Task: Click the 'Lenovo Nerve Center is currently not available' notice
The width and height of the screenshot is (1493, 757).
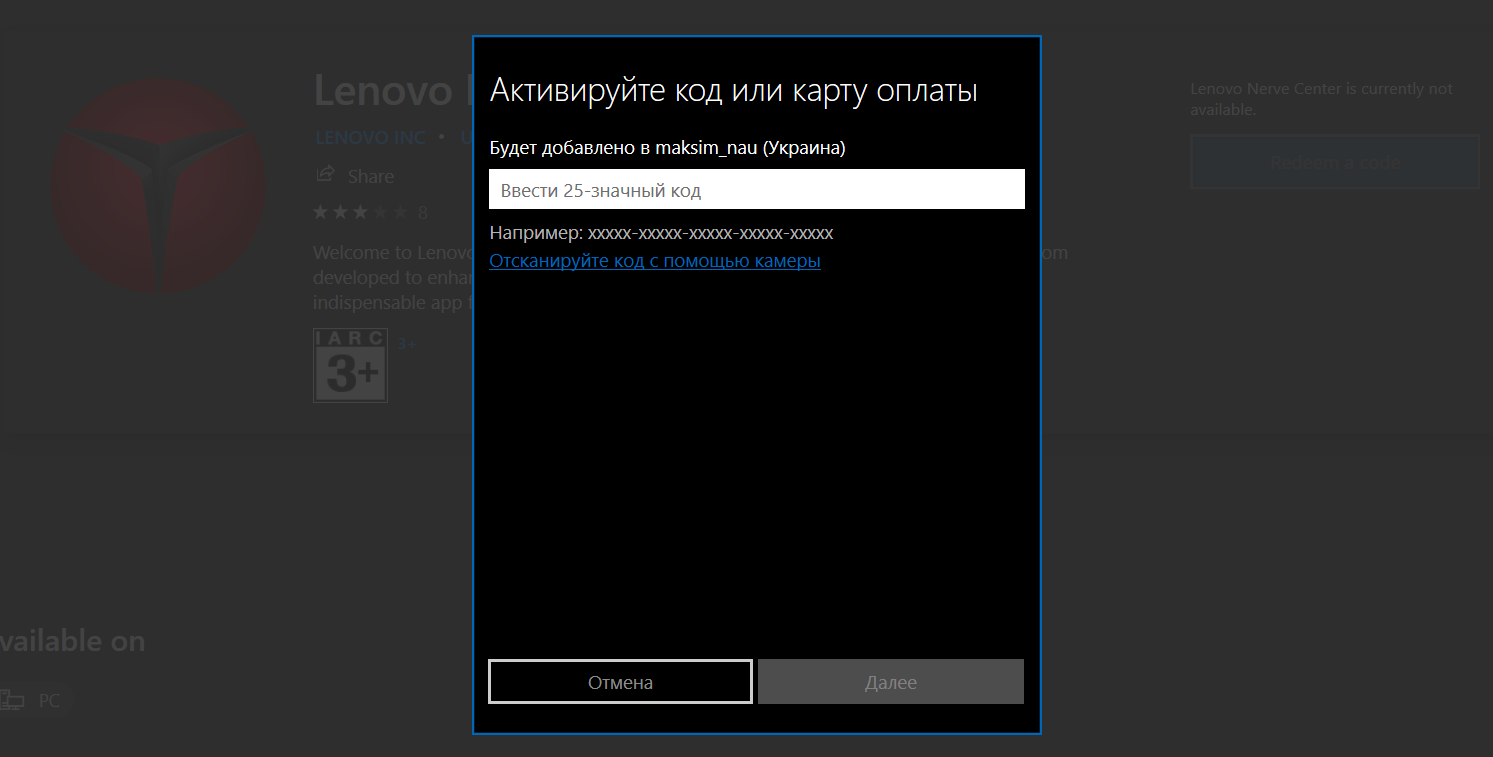Action: (x=1321, y=99)
